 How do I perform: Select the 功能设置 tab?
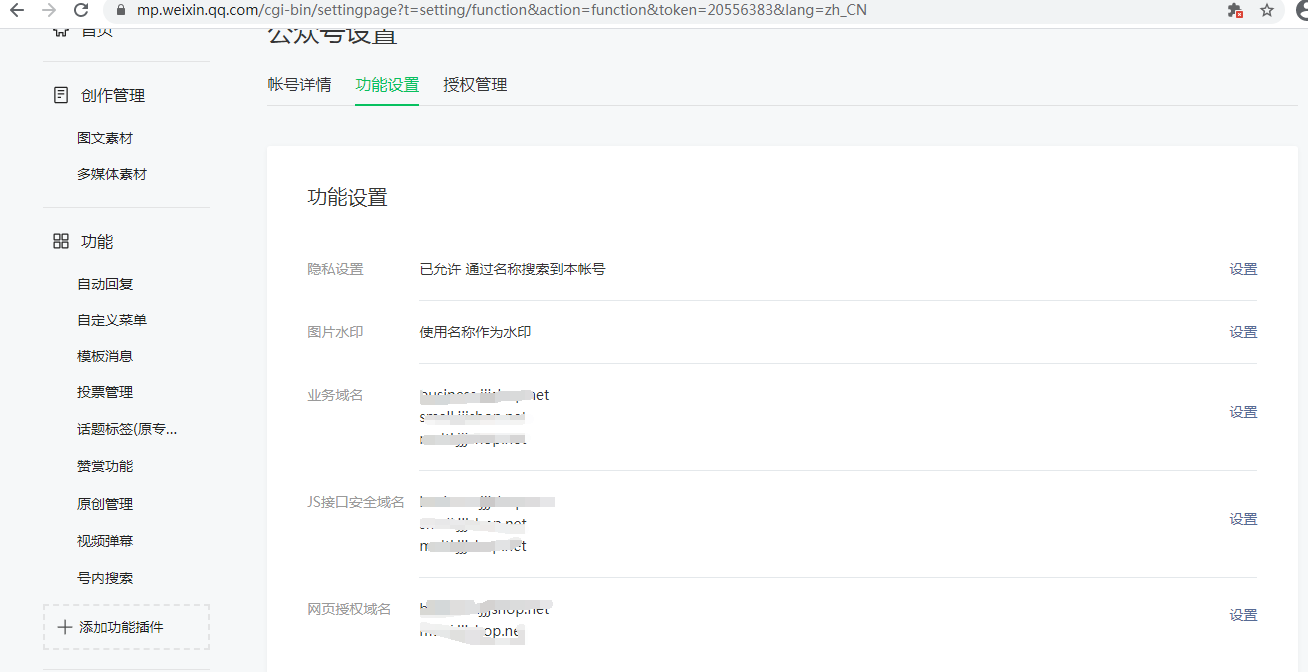point(387,85)
